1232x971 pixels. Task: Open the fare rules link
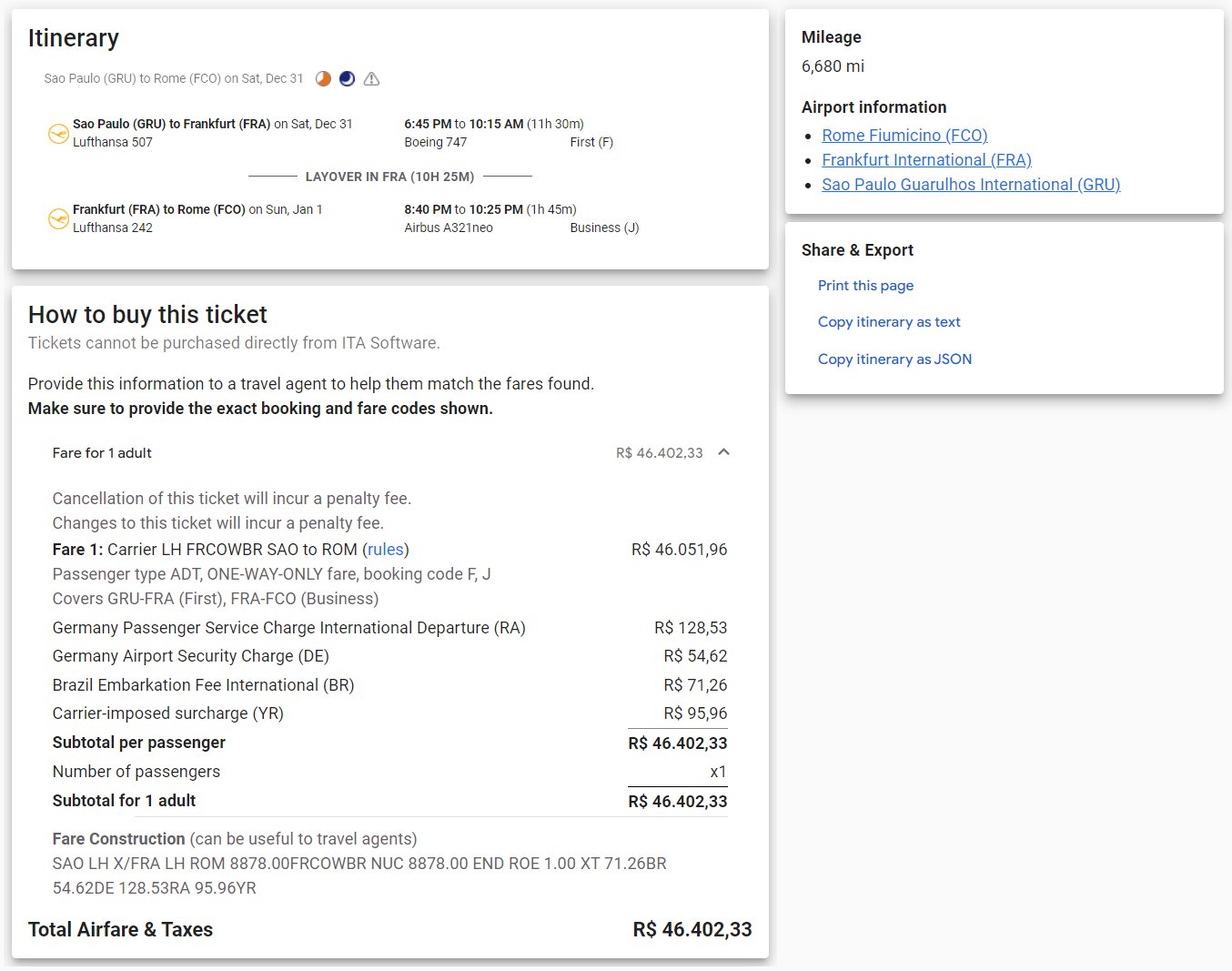pos(385,550)
